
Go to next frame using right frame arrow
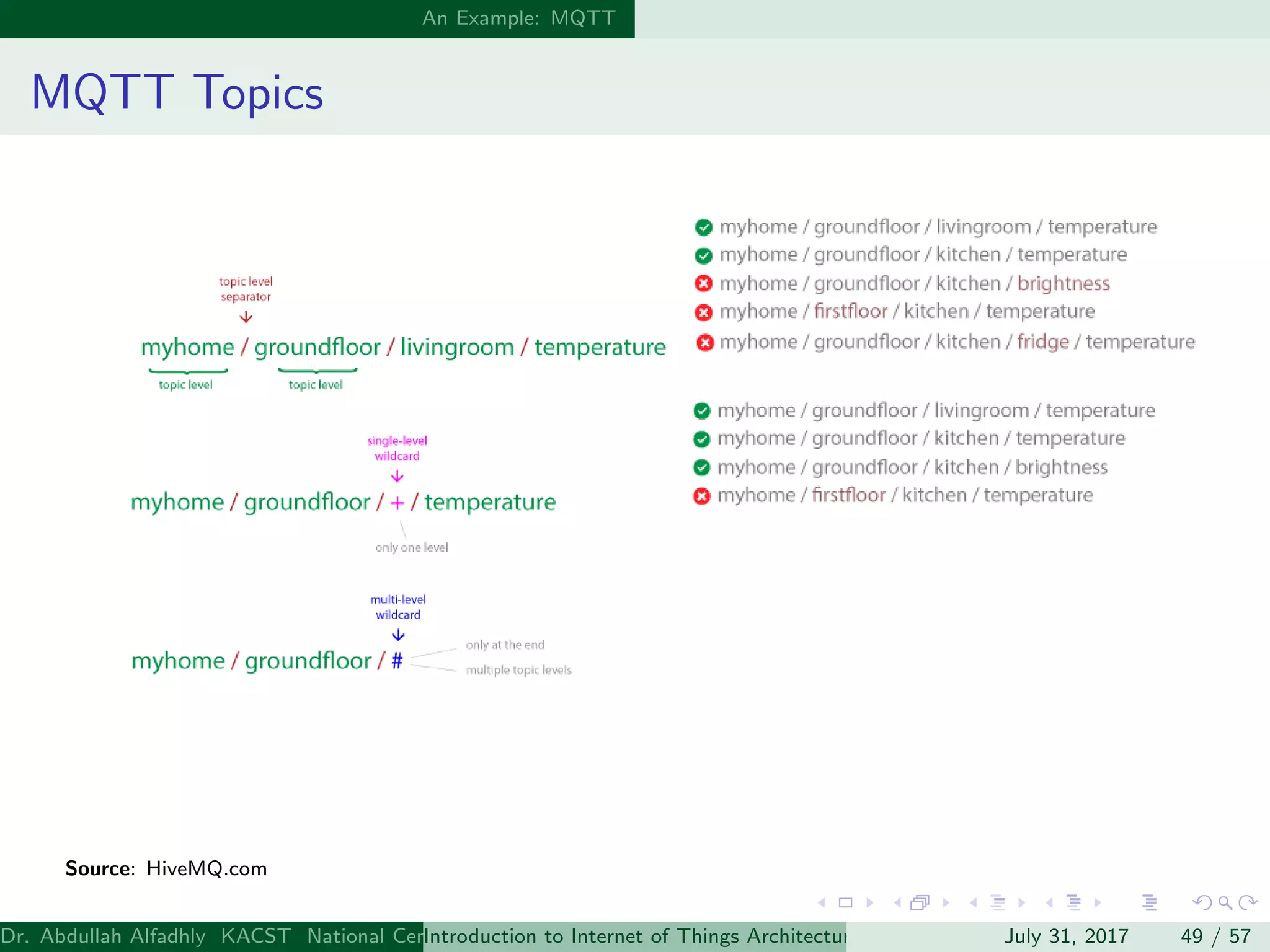(x=946, y=902)
